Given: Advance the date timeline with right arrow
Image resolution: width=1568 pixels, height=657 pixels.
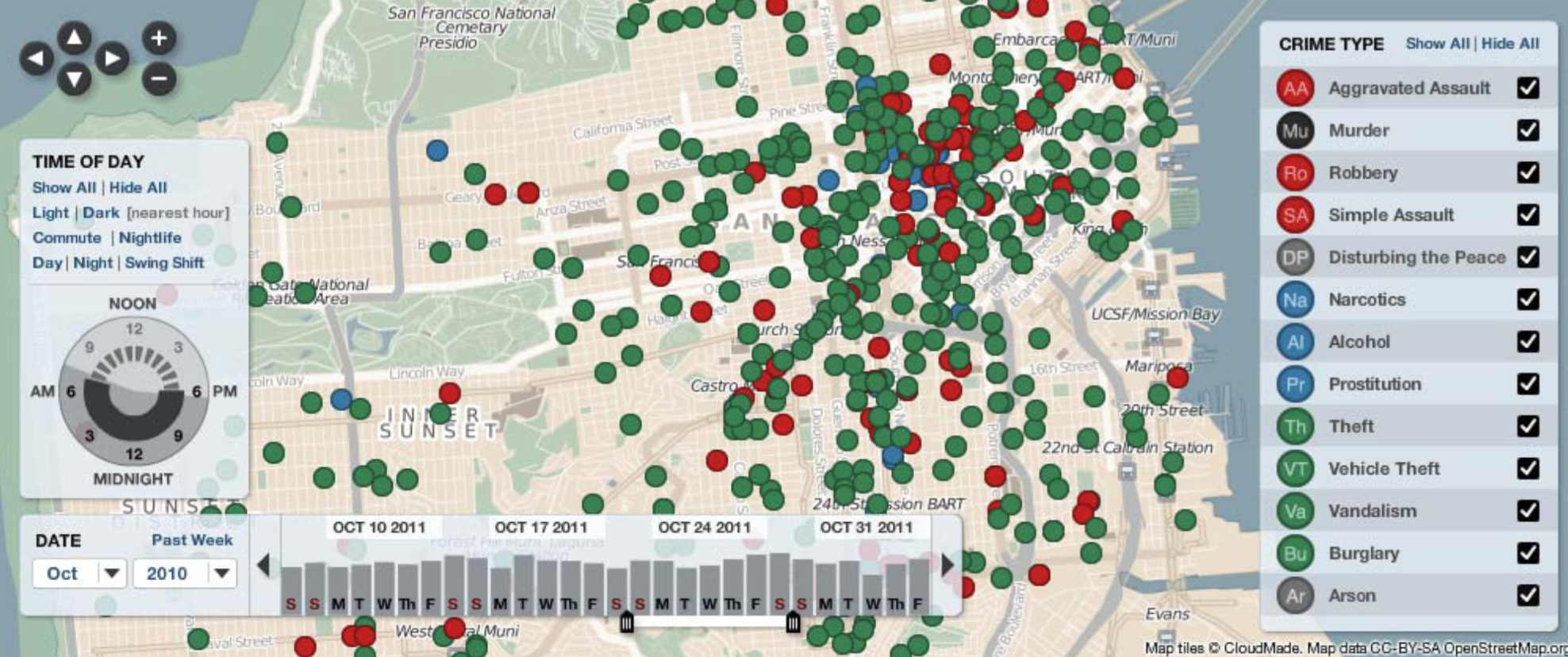Looking at the screenshot, I should click(947, 565).
